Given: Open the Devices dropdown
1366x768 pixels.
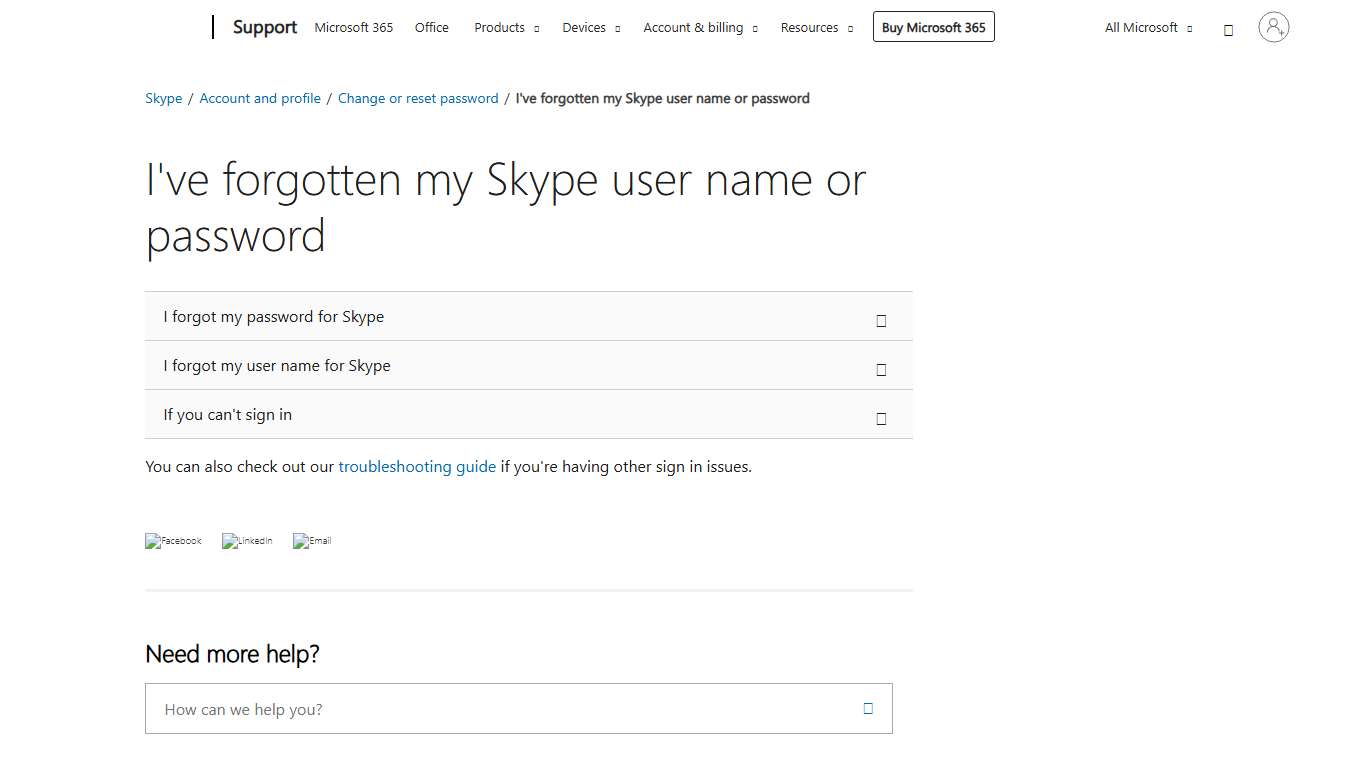Looking at the screenshot, I should click(591, 27).
